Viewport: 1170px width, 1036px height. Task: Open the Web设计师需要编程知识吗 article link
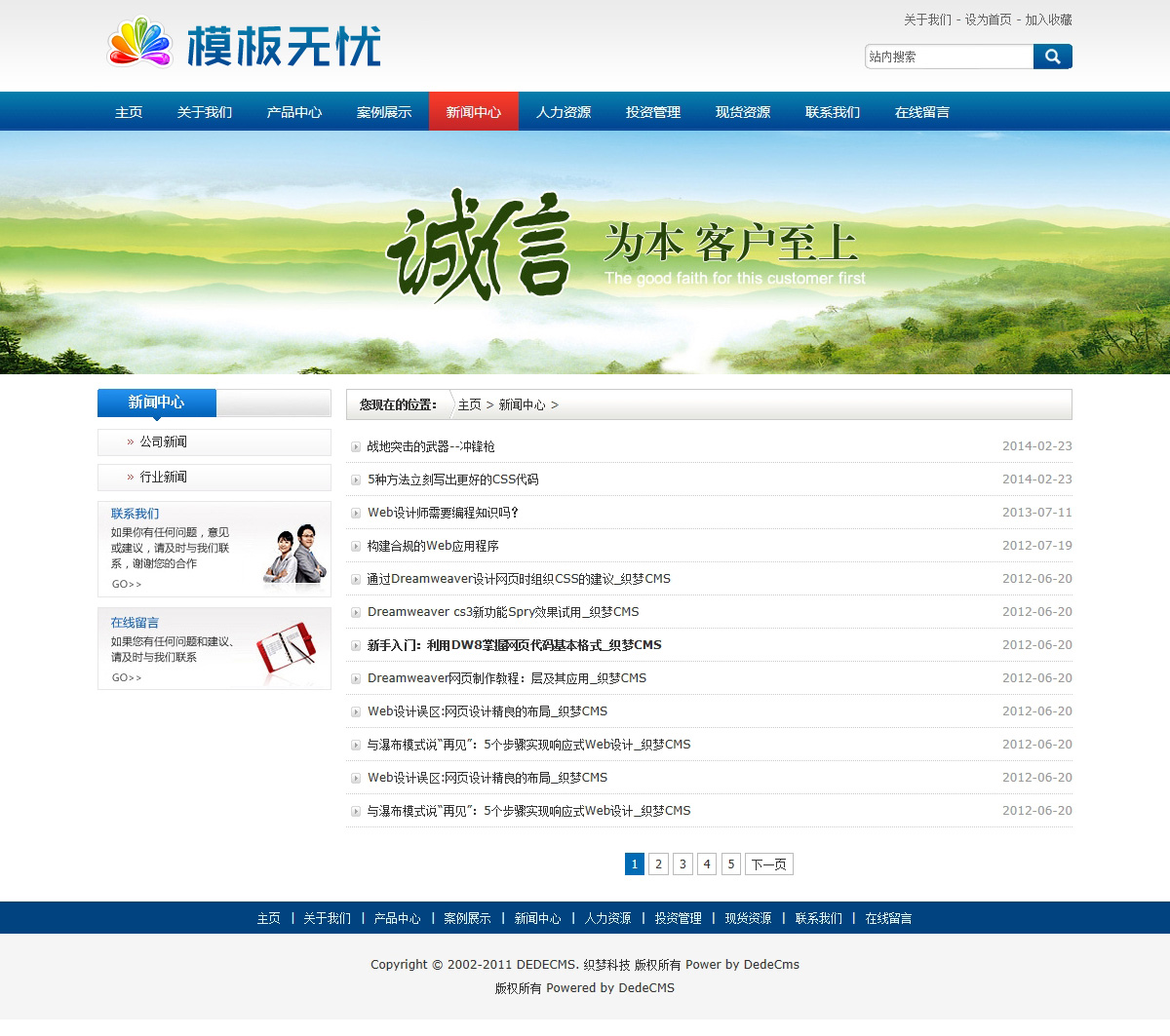pos(443,513)
